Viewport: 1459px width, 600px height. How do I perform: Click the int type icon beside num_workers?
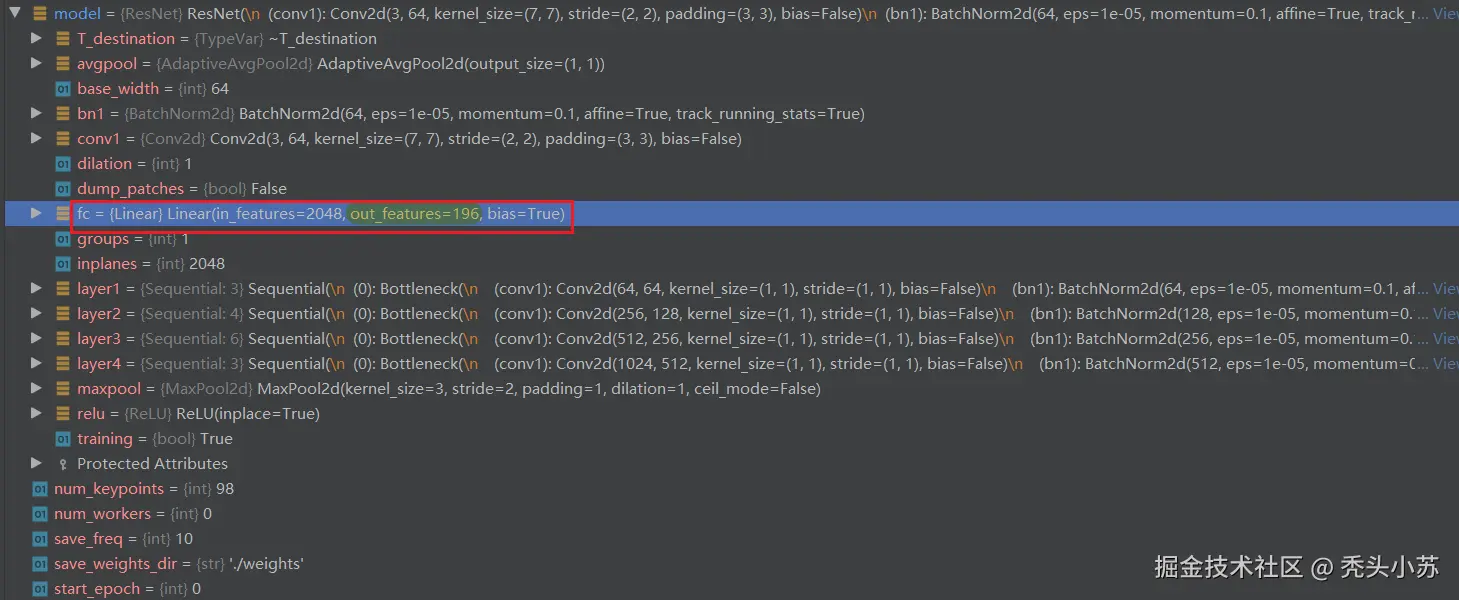[40, 514]
